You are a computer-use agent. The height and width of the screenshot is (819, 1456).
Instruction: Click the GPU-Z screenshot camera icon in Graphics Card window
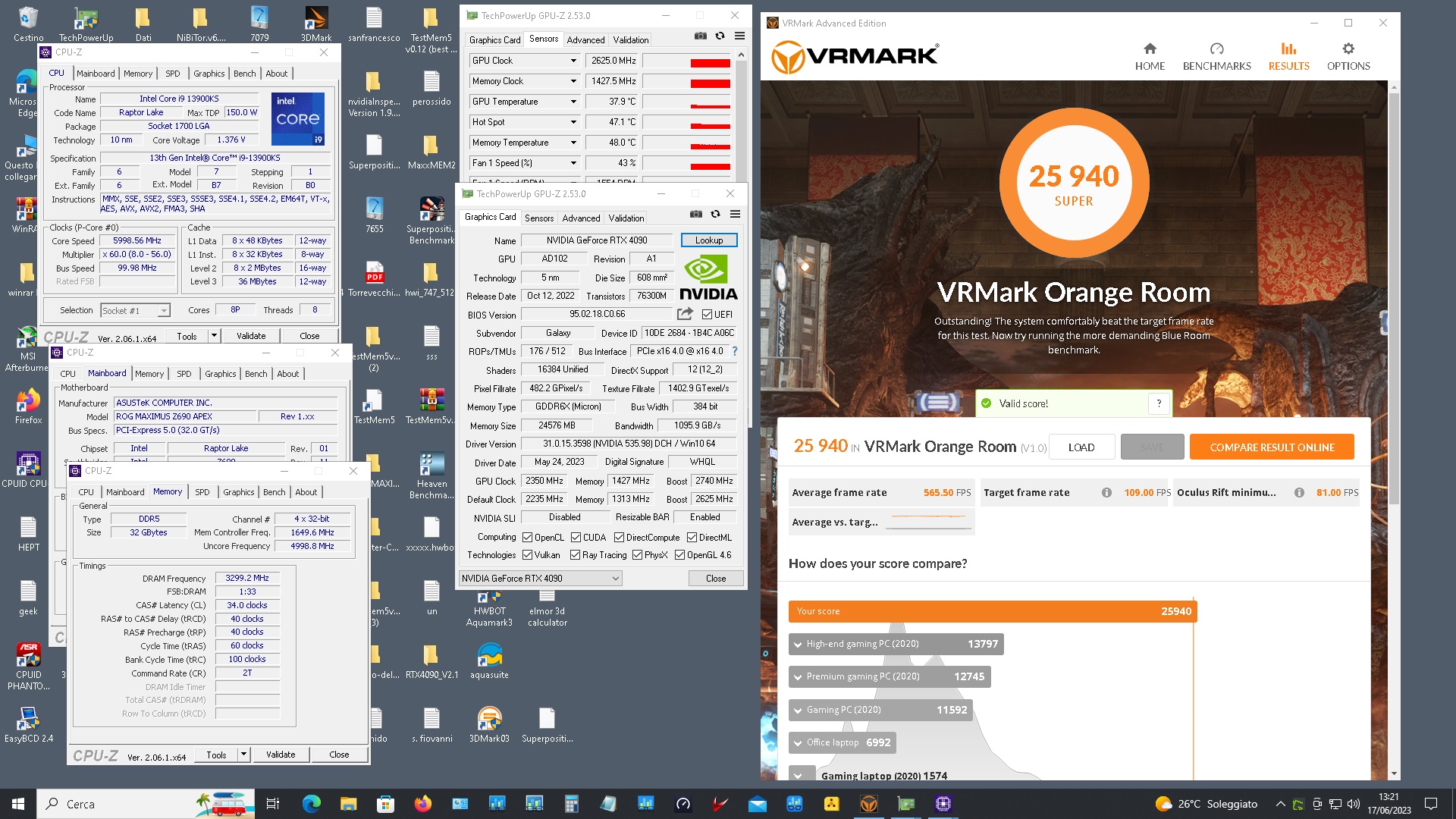click(x=696, y=215)
